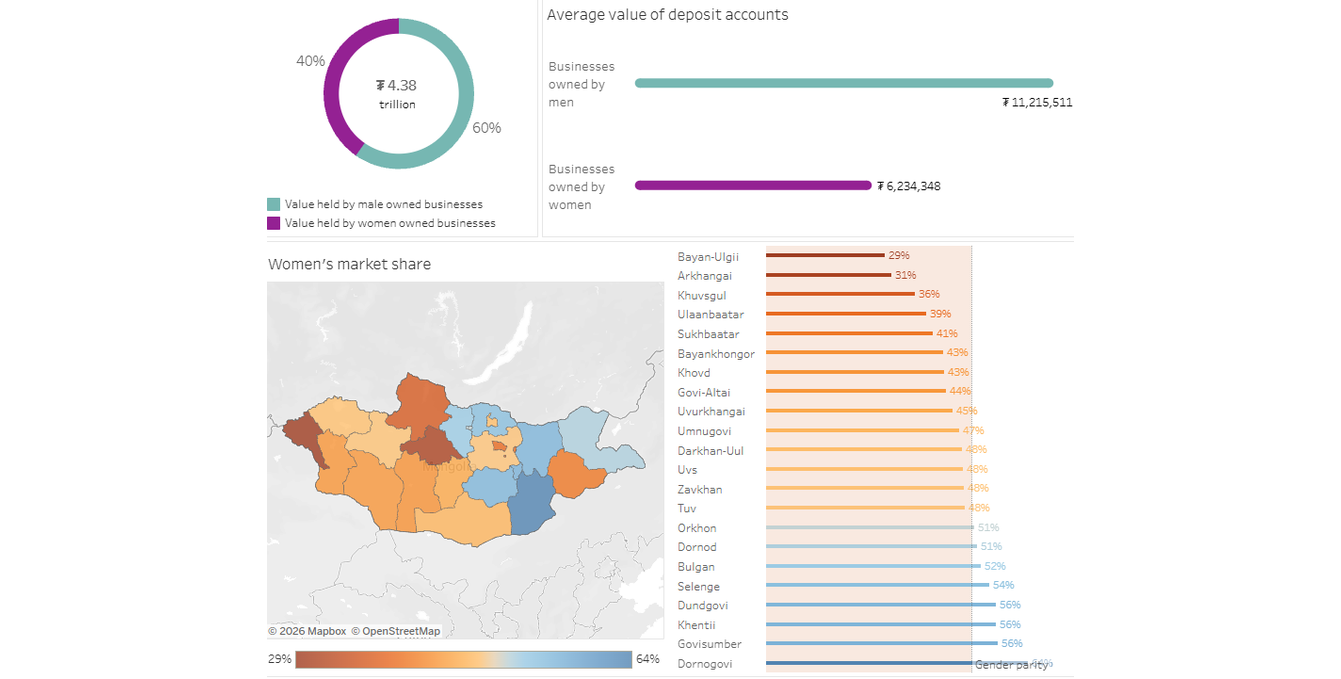Select the Arkhangai row label
1341x679 pixels.
(x=704, y=276)
